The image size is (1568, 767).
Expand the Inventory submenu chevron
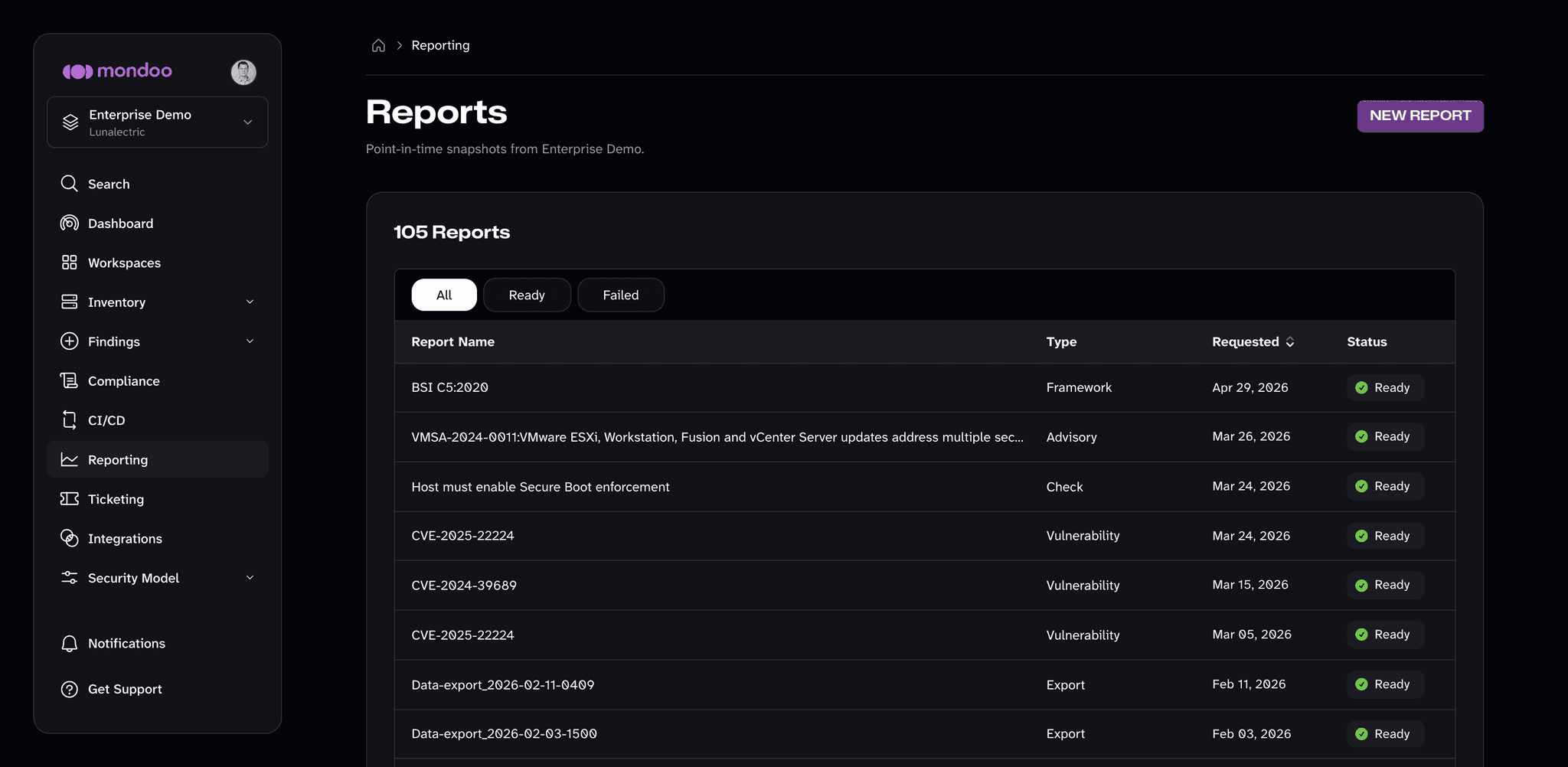click(x=250, y=302)
